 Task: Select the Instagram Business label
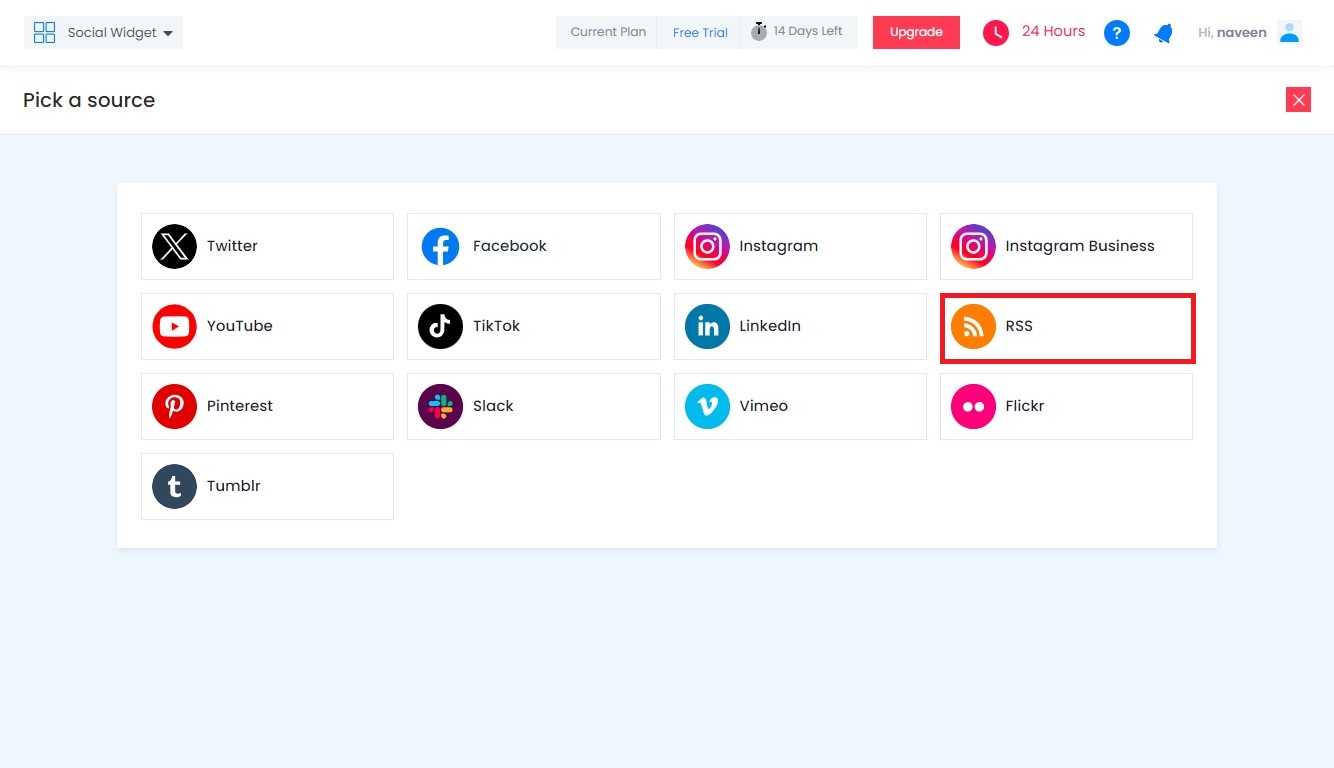coord(1080,246)
